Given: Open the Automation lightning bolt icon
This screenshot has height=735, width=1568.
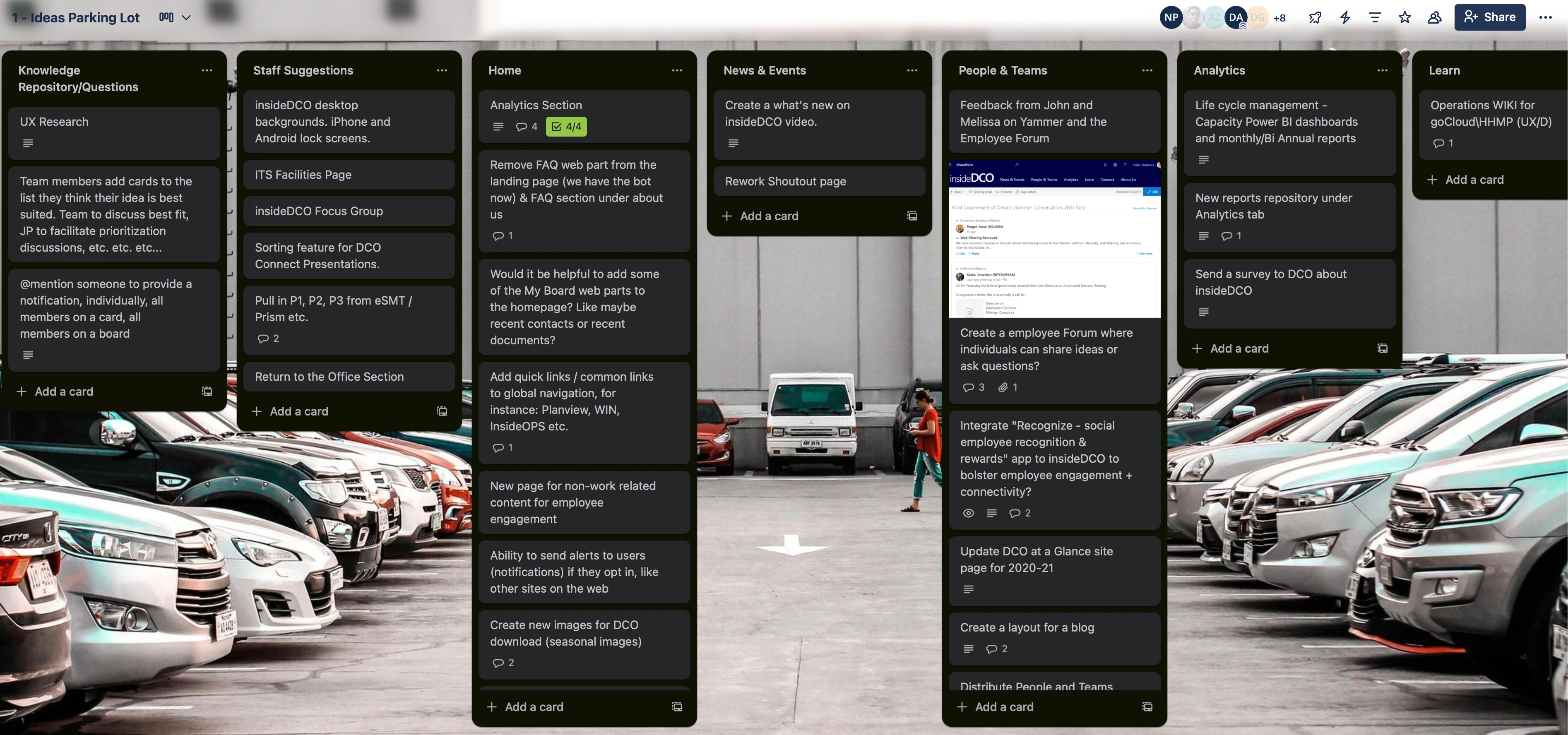Looking at the screenshot, I should tap(1345, 17).
